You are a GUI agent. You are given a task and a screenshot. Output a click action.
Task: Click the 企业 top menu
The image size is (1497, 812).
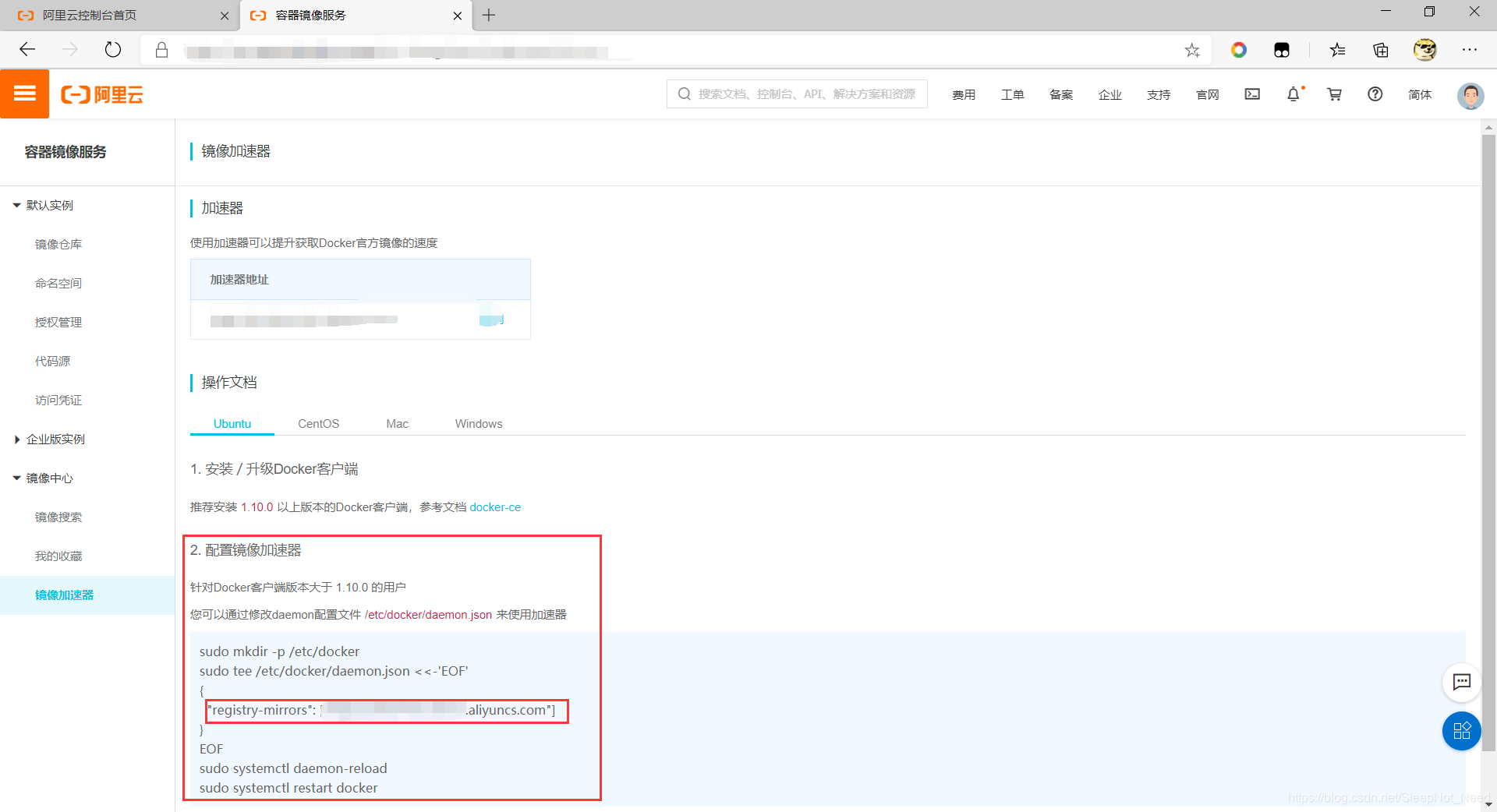1109,94
